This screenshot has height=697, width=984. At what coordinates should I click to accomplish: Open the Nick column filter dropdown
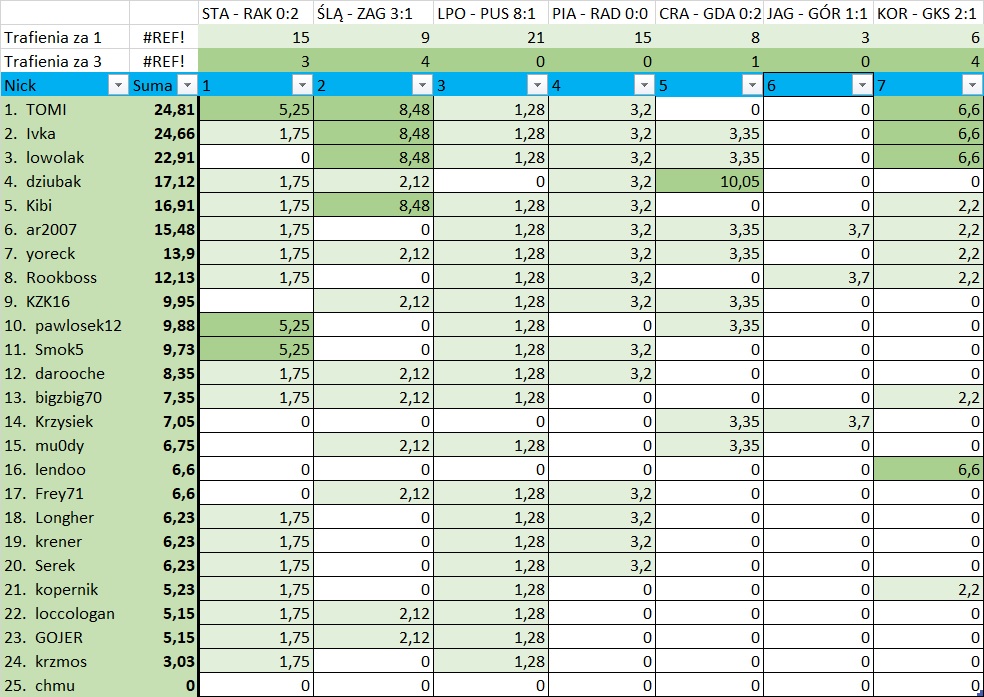(x=117, y=86)
